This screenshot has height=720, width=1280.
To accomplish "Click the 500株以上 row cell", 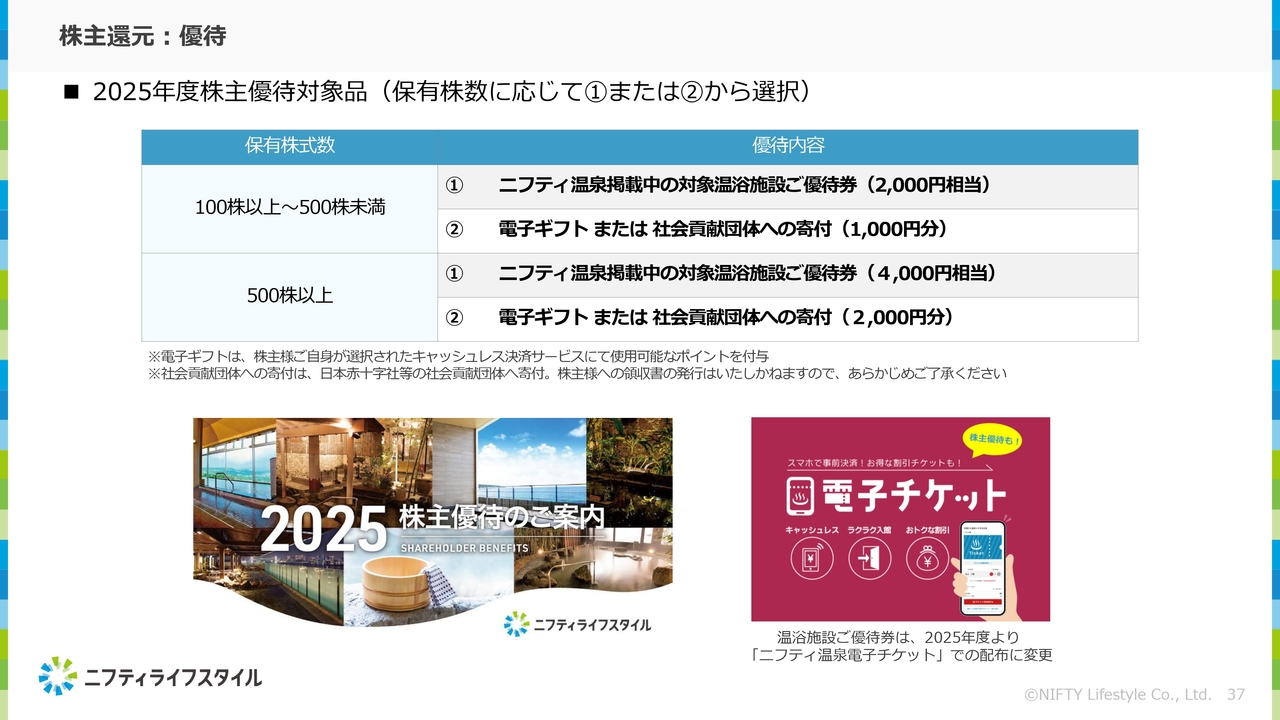I will click(x=289, y=296).
